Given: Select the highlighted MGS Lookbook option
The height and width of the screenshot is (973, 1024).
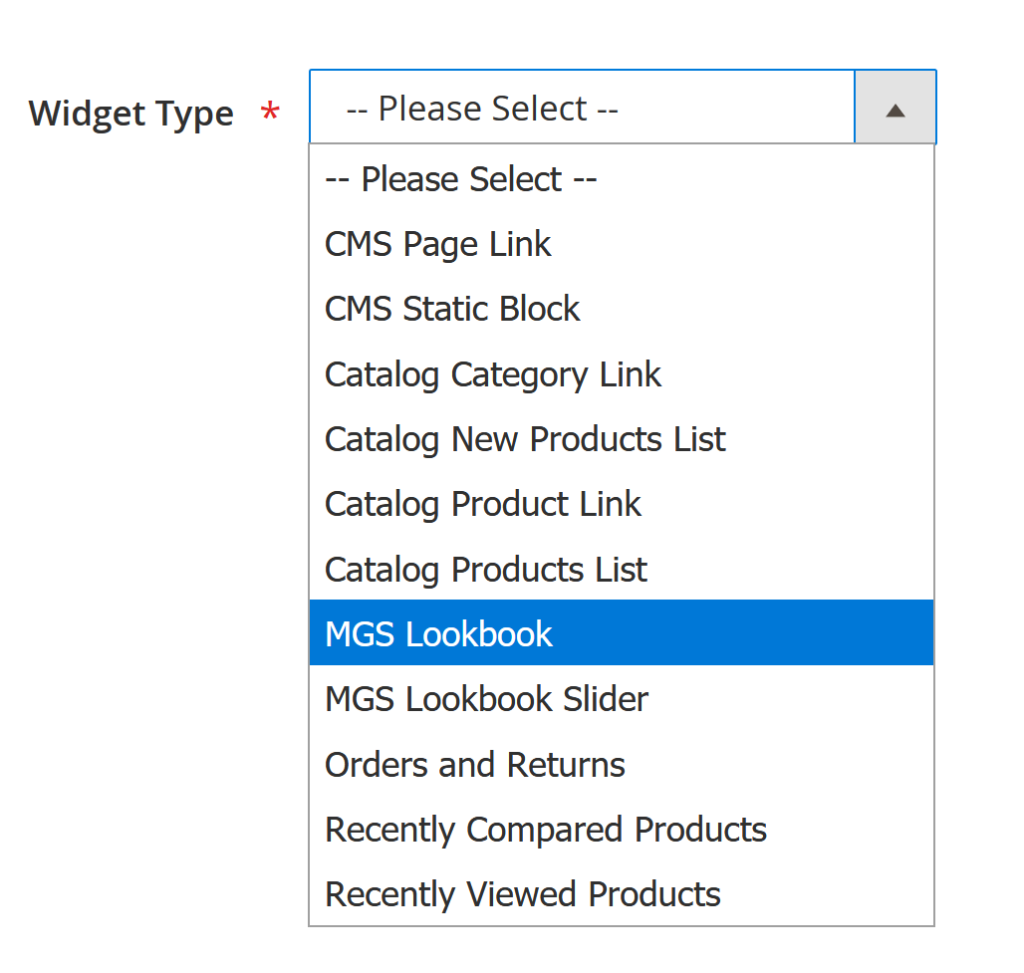Looking at the screenshot, I should point(439,634).
